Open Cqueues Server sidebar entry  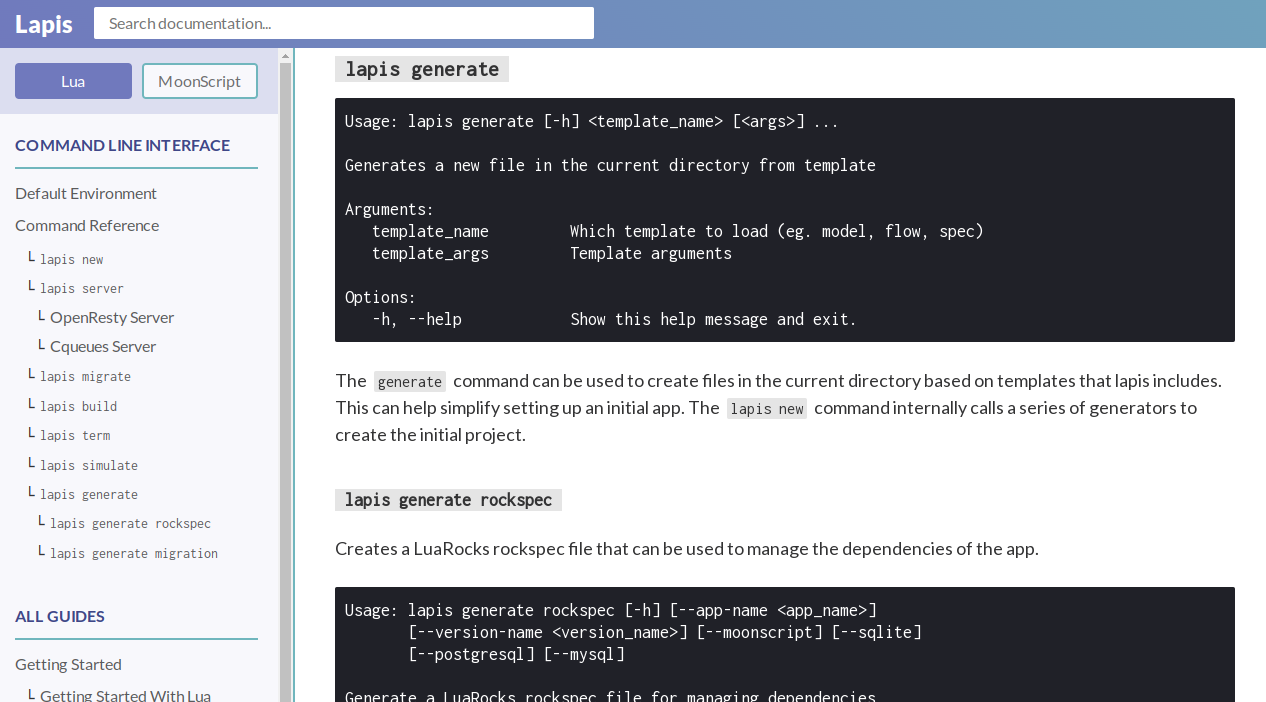[x=103, y=346]
